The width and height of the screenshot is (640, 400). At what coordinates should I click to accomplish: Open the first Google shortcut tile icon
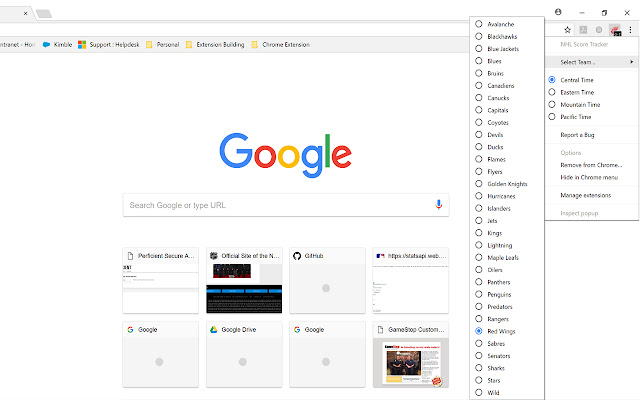130,329
